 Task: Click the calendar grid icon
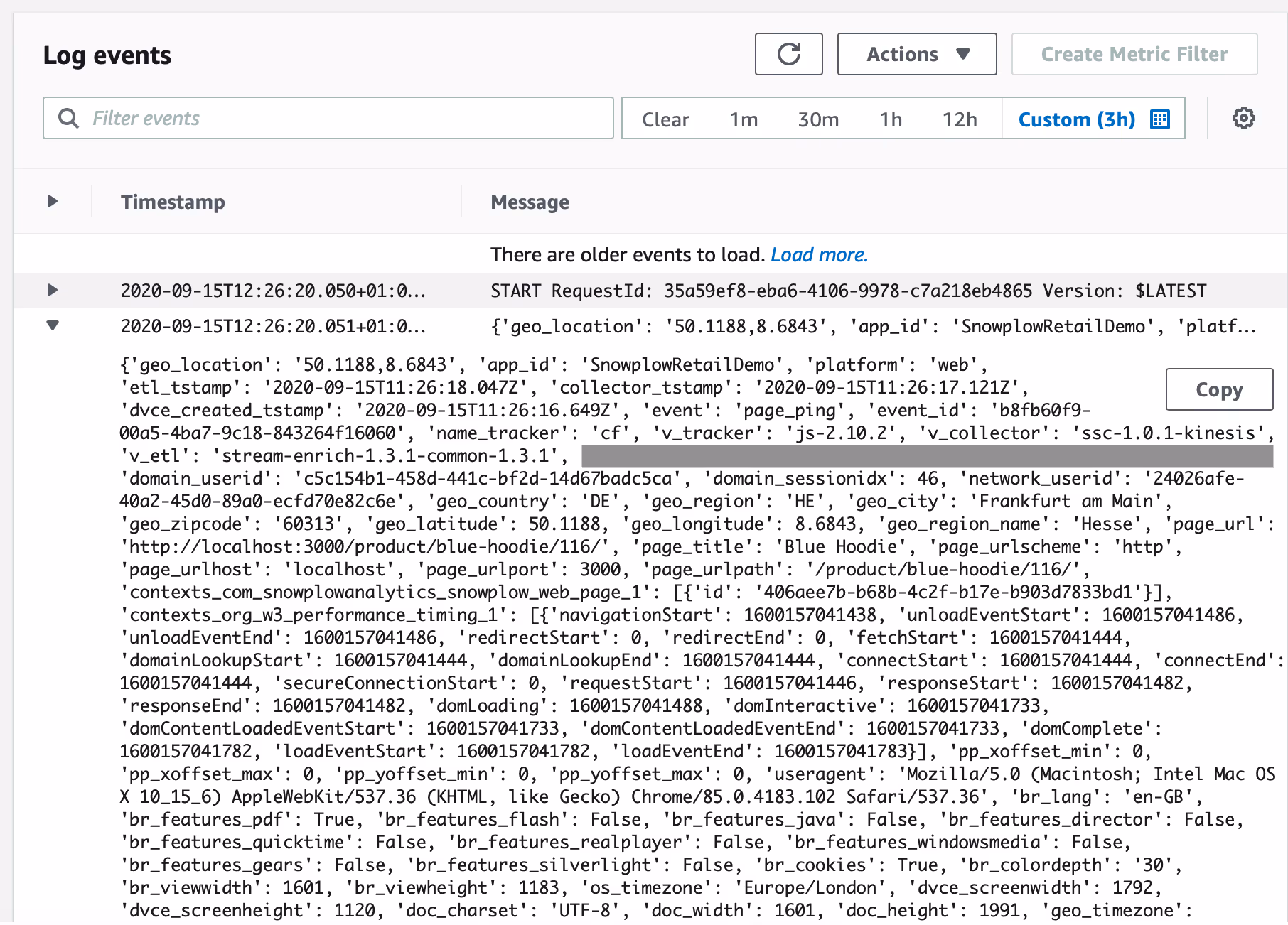pos(1159,119)
